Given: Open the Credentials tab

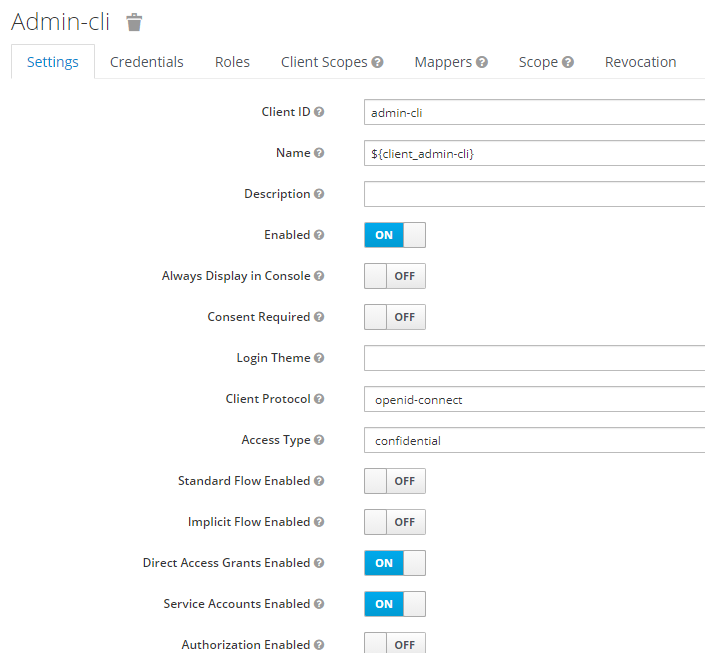Looking at the screenshot, I should click(147, 62).
